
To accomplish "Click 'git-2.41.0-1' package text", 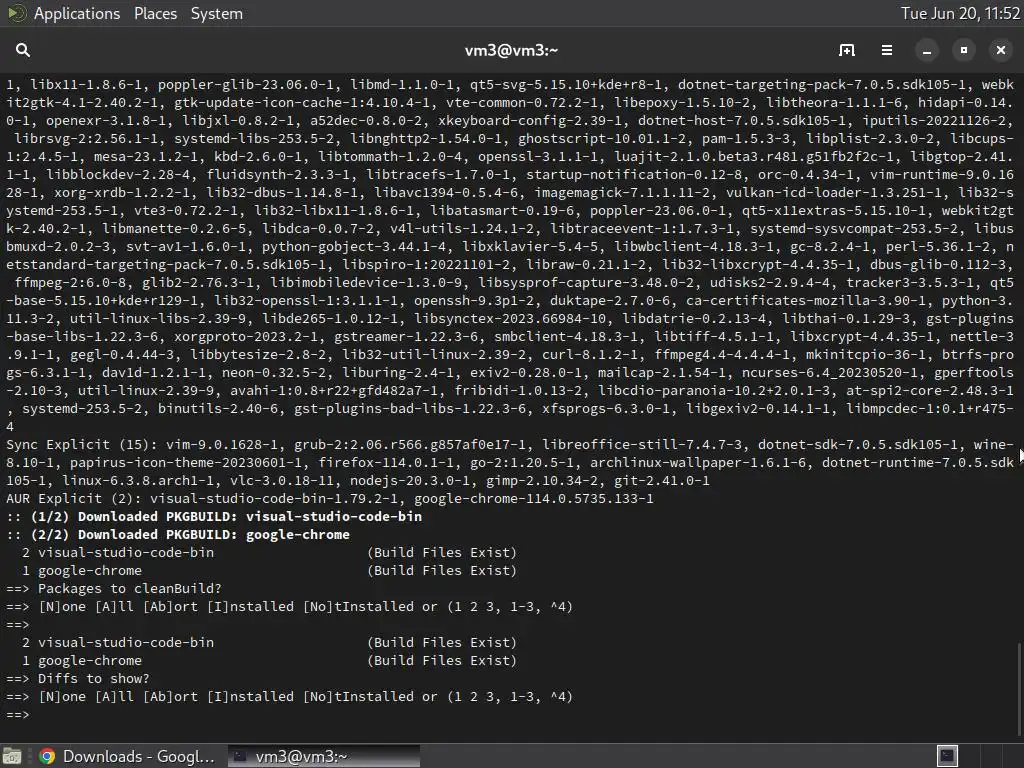I will point(662,481).
